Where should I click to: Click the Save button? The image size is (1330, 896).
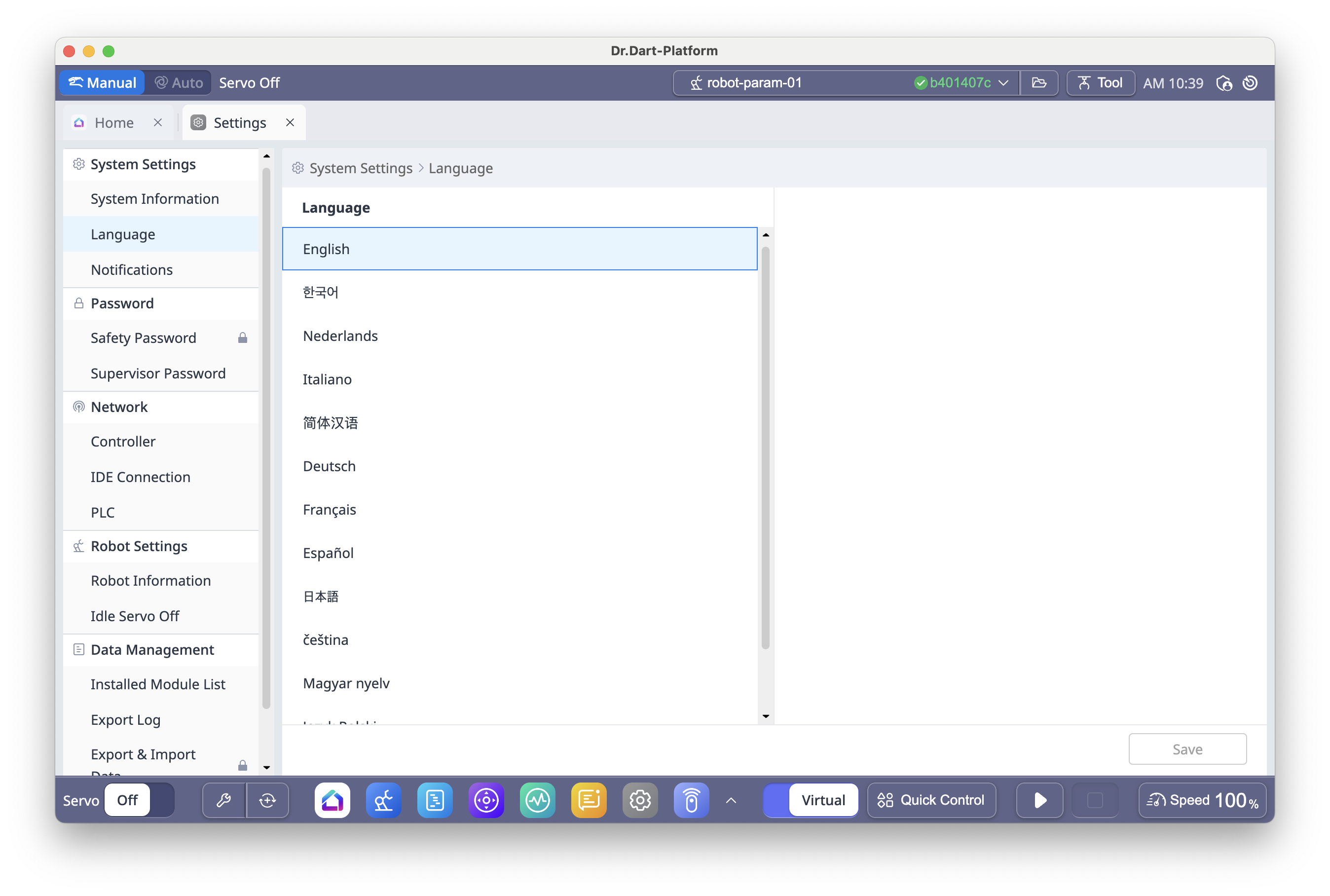coord(1187,748)
